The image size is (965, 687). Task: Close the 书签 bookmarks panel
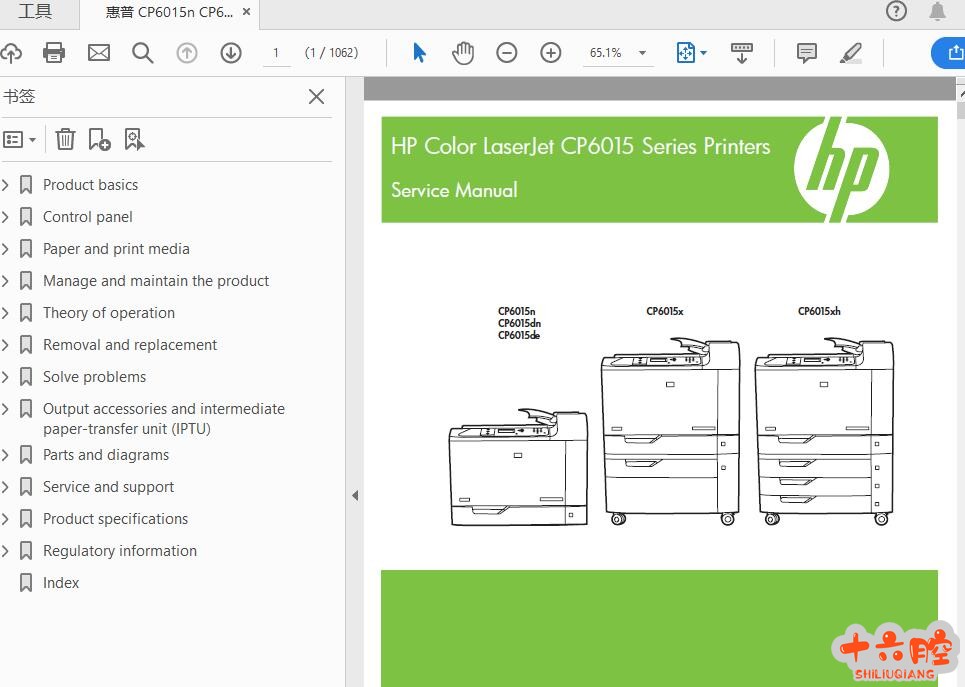[316, 97]
